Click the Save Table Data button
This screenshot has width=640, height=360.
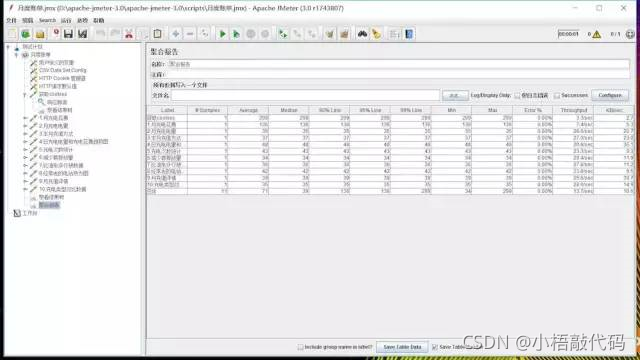point(402,347)
